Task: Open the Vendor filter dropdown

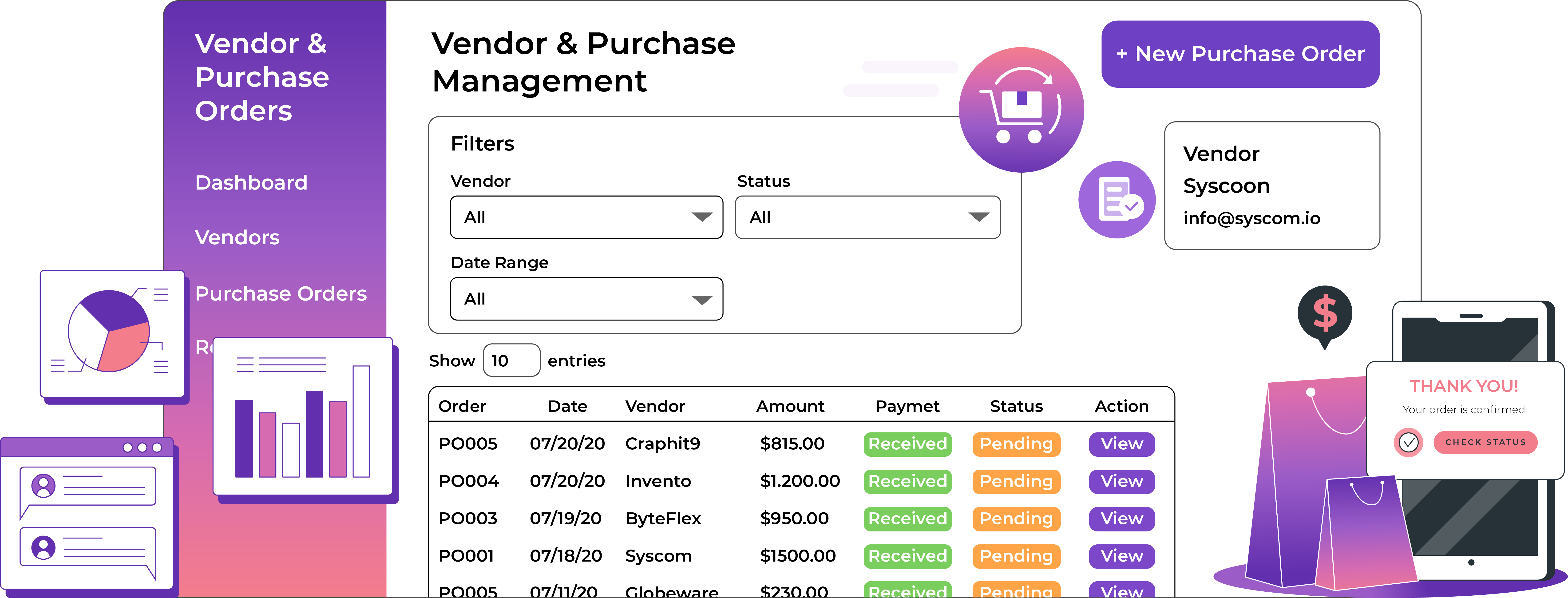Action: tap(586, 217)
